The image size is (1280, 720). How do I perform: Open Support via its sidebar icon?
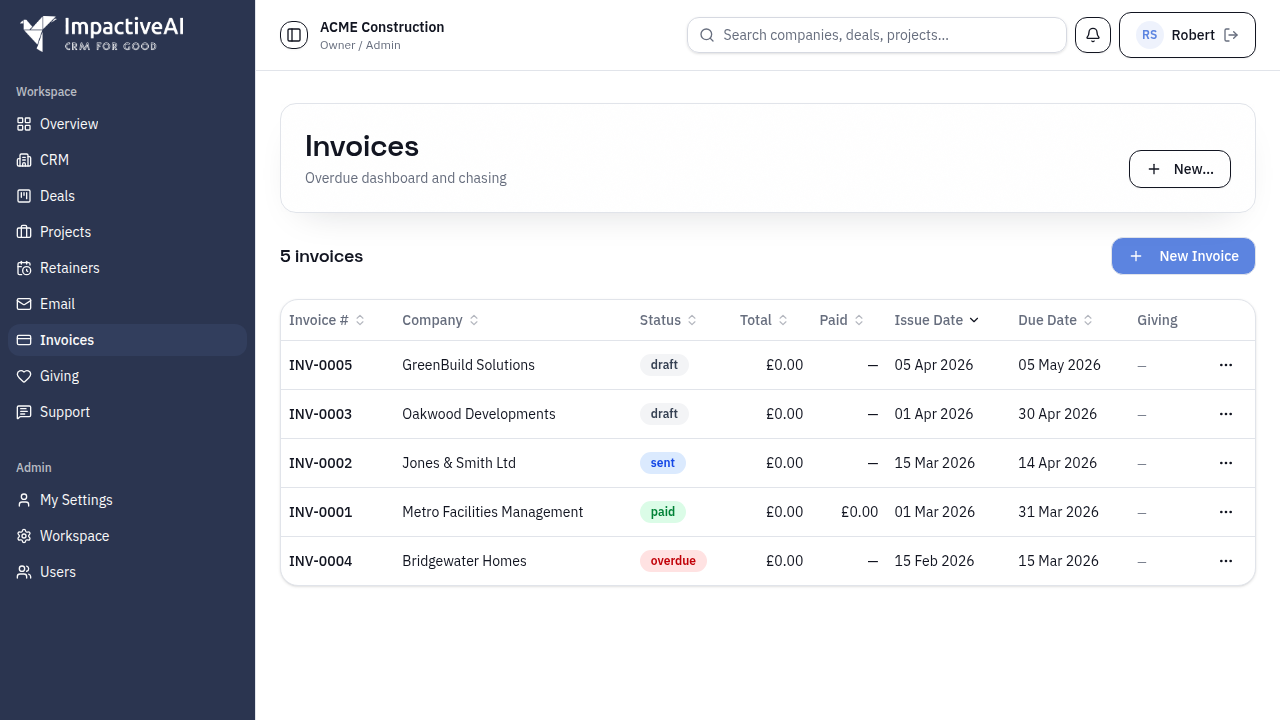(22, 412)
